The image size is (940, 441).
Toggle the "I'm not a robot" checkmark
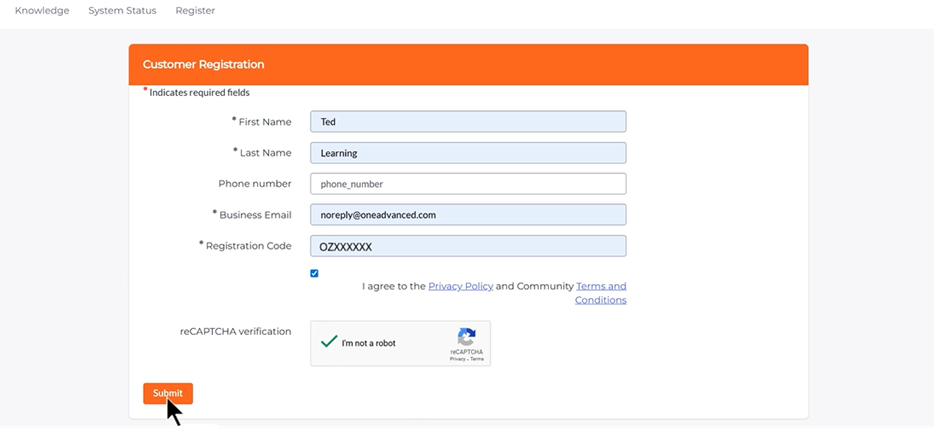pos(328,342)
